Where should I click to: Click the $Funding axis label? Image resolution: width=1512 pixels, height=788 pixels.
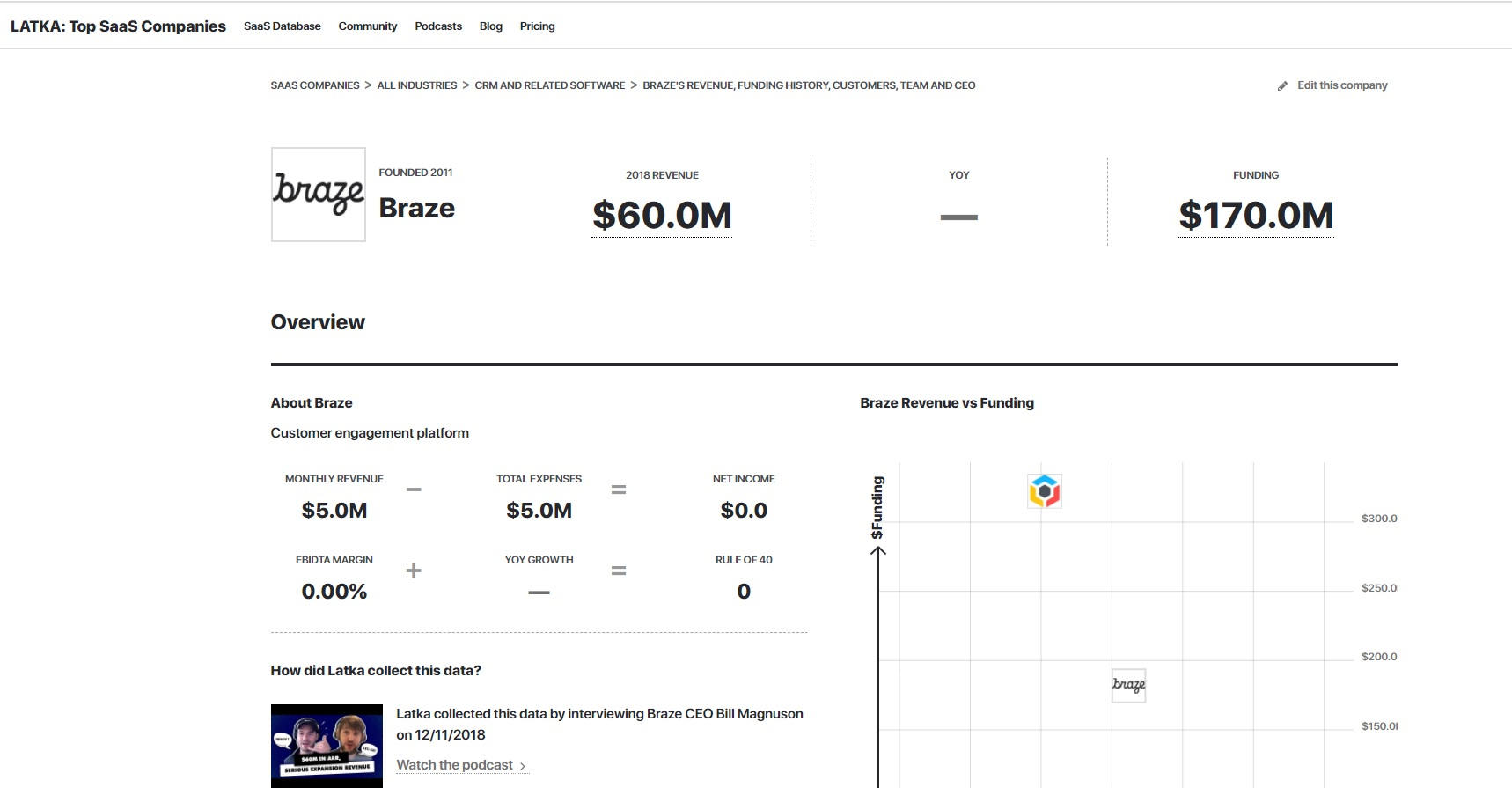(877, 508)
